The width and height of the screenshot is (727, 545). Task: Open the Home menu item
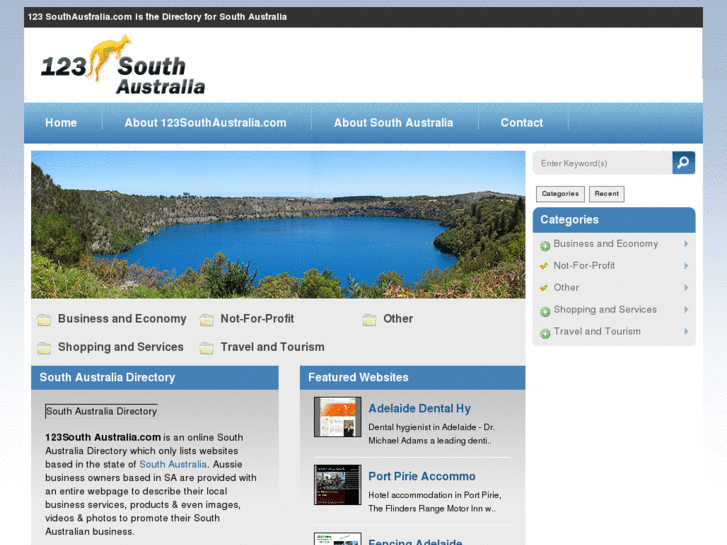61,123
